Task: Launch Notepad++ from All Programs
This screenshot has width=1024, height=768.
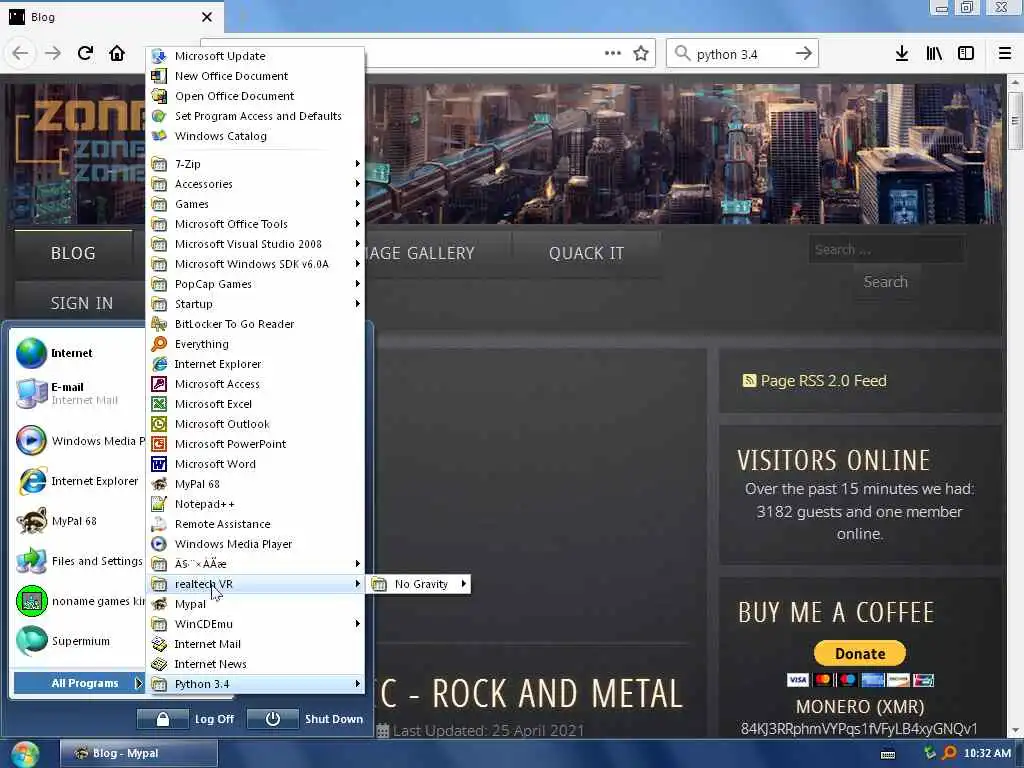Action: (256, 504)
